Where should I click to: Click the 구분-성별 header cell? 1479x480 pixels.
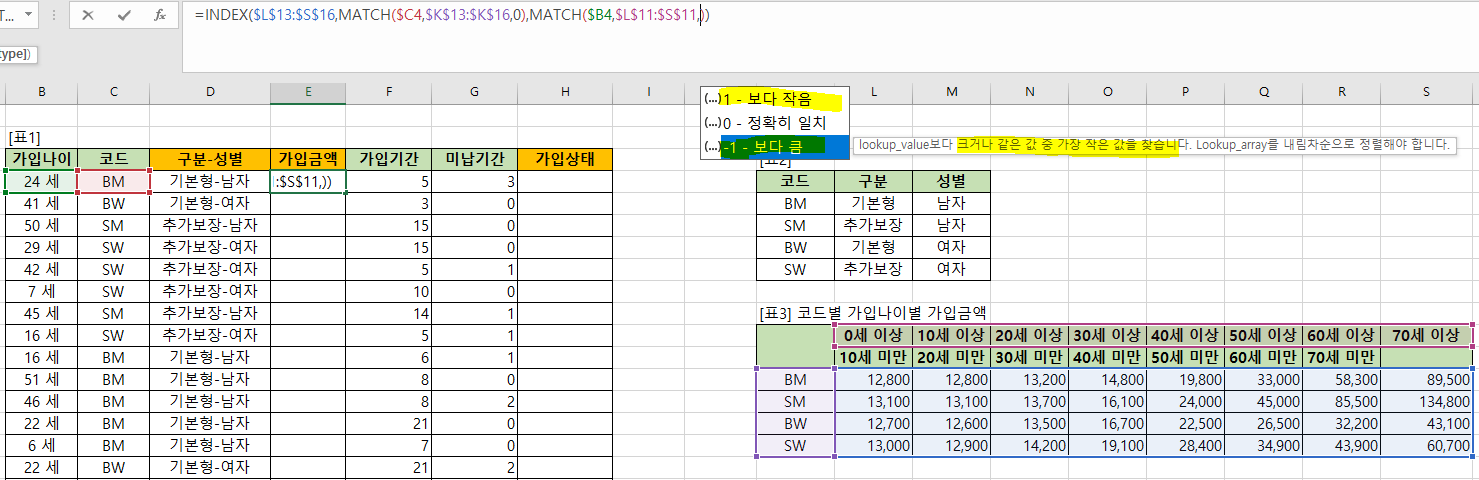[210, 159]
